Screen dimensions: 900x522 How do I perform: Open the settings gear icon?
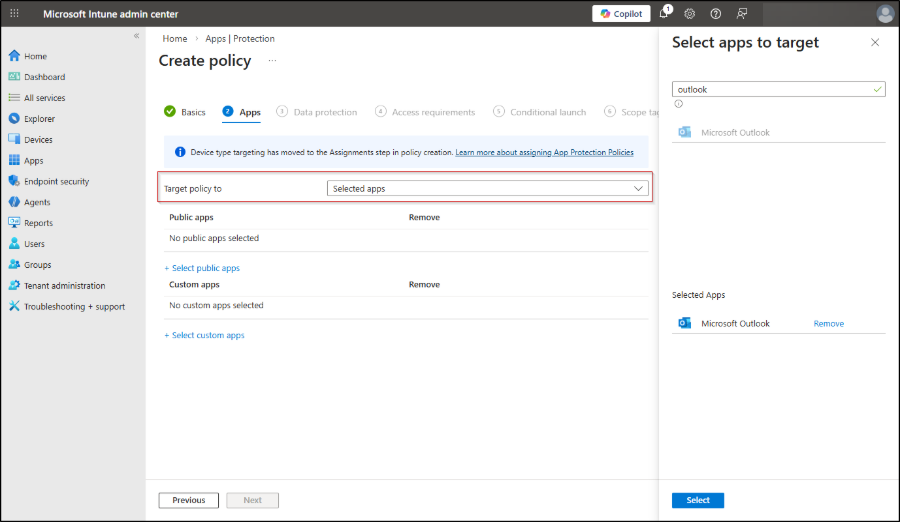click(689, 14)
